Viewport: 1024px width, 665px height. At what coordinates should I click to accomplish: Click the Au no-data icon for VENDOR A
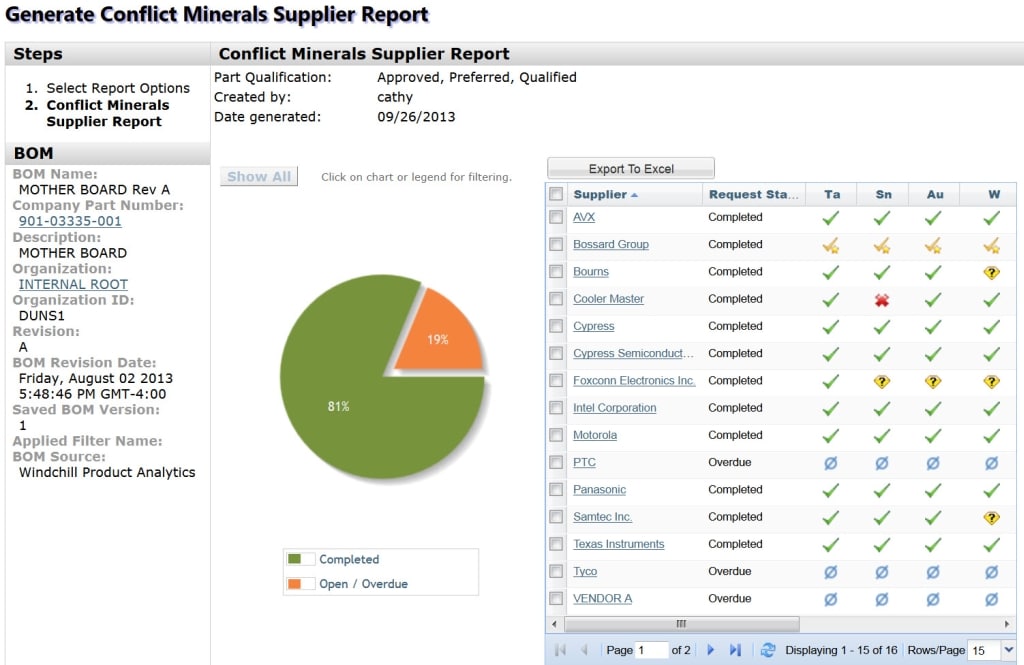(933, 599)
